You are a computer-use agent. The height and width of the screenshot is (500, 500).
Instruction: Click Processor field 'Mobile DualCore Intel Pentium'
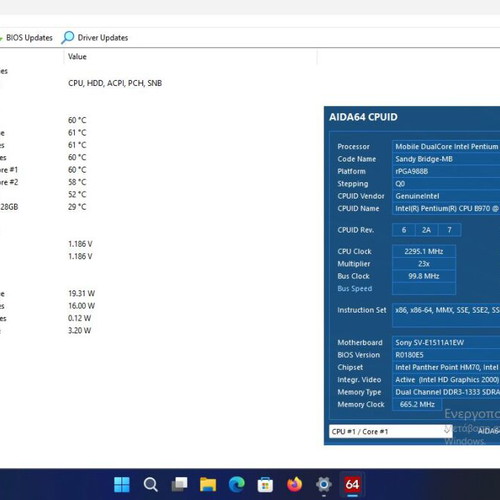click(446, 147)
